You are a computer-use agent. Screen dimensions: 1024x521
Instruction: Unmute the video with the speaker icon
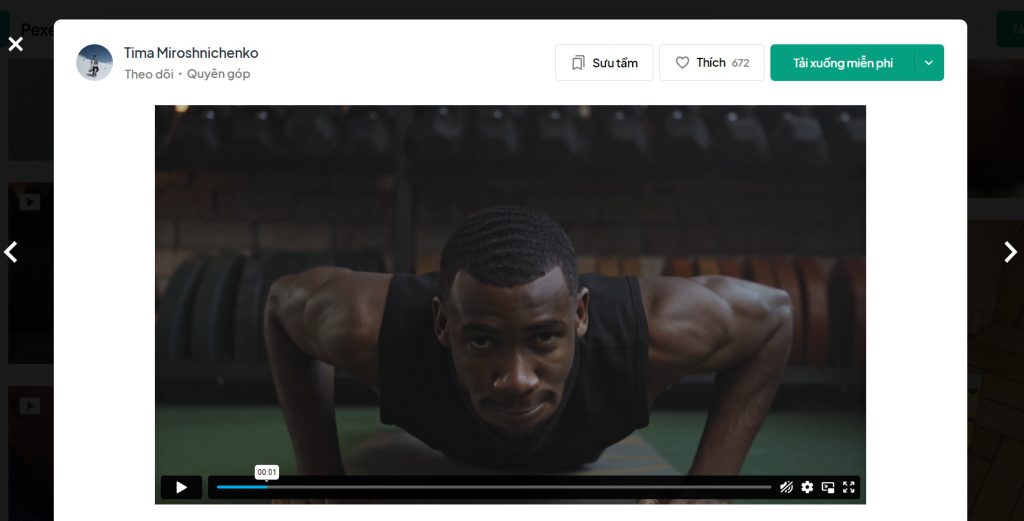786,487
